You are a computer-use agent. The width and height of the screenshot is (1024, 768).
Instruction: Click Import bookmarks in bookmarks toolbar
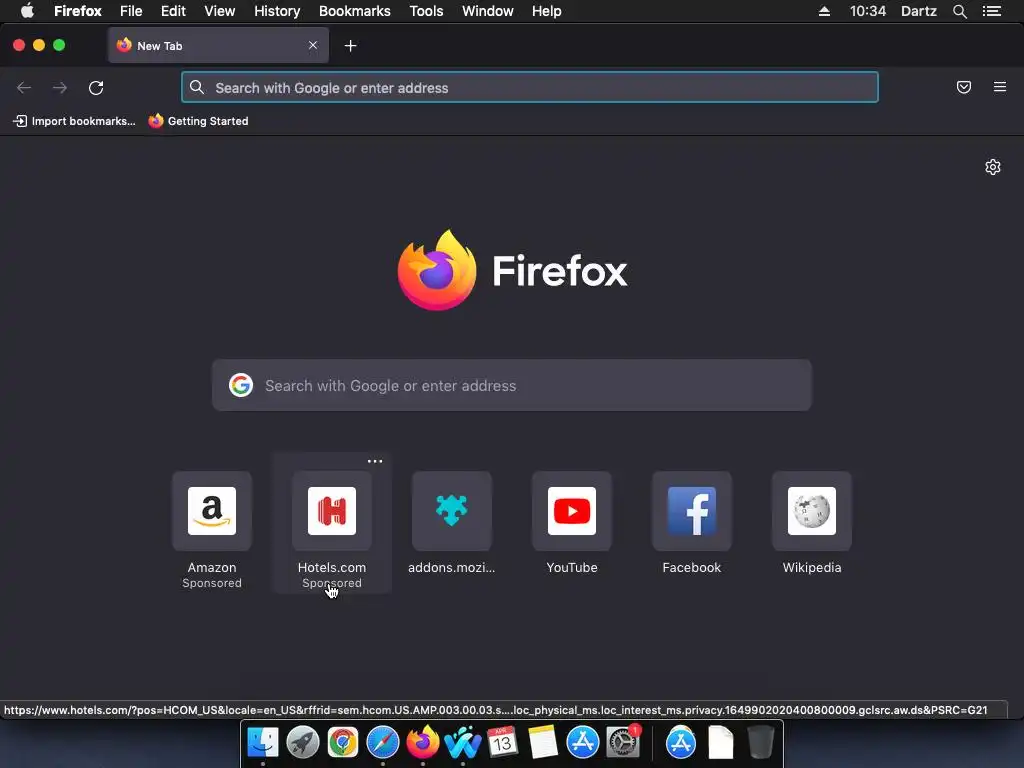coord(74,121)
